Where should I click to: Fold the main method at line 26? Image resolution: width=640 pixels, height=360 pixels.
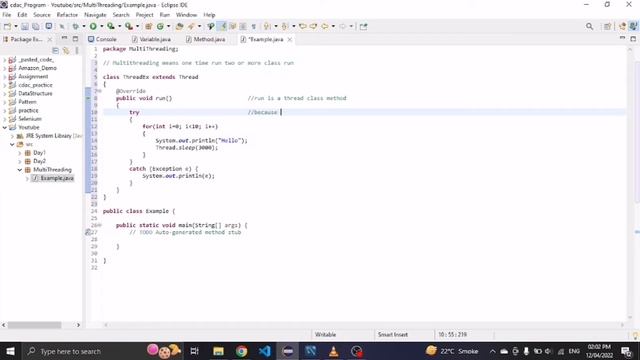(99, 225)
